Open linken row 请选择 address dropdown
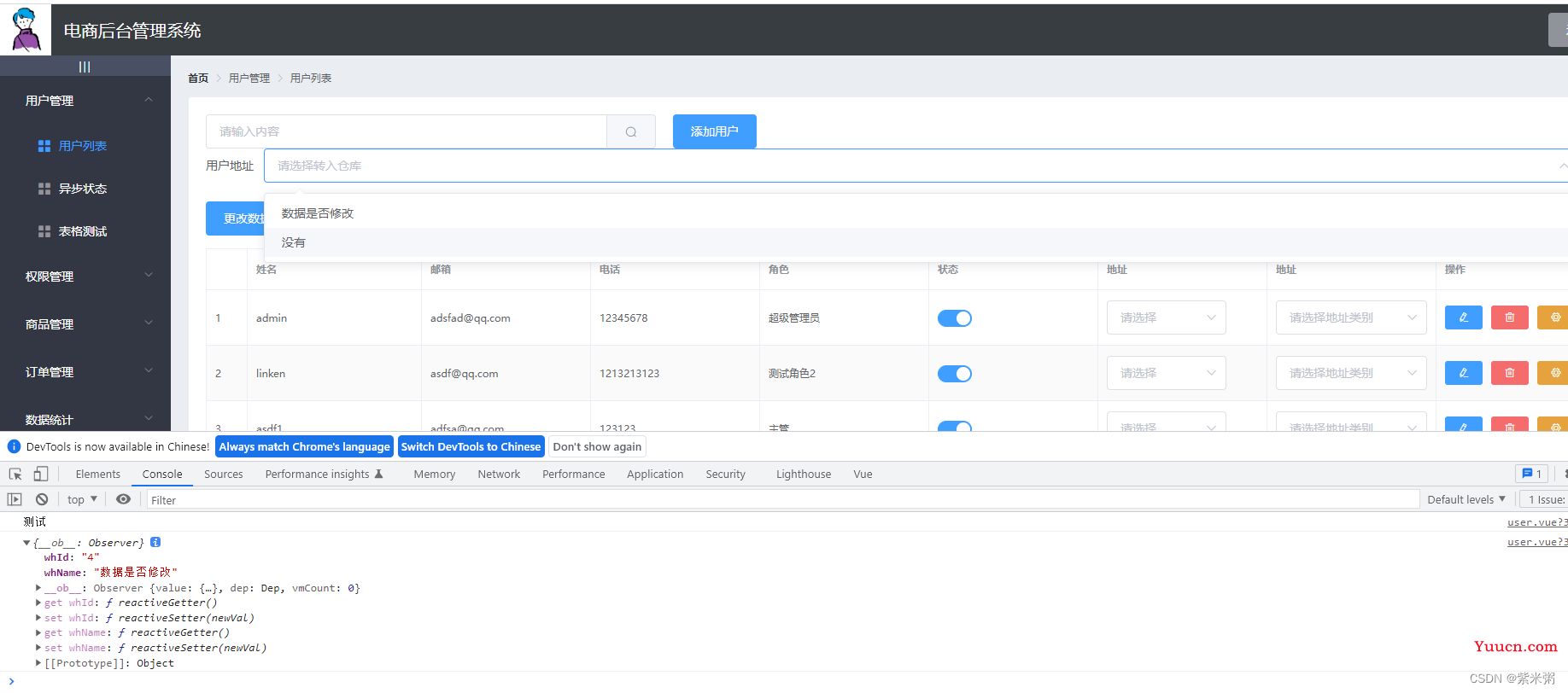Screen dimensions: 1568x693 [1167, 373]
